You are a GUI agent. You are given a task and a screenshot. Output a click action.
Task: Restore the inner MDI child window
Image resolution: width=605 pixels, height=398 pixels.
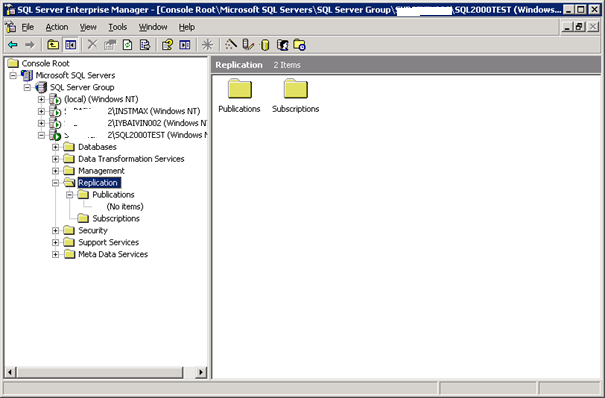(x=579, y=27)
